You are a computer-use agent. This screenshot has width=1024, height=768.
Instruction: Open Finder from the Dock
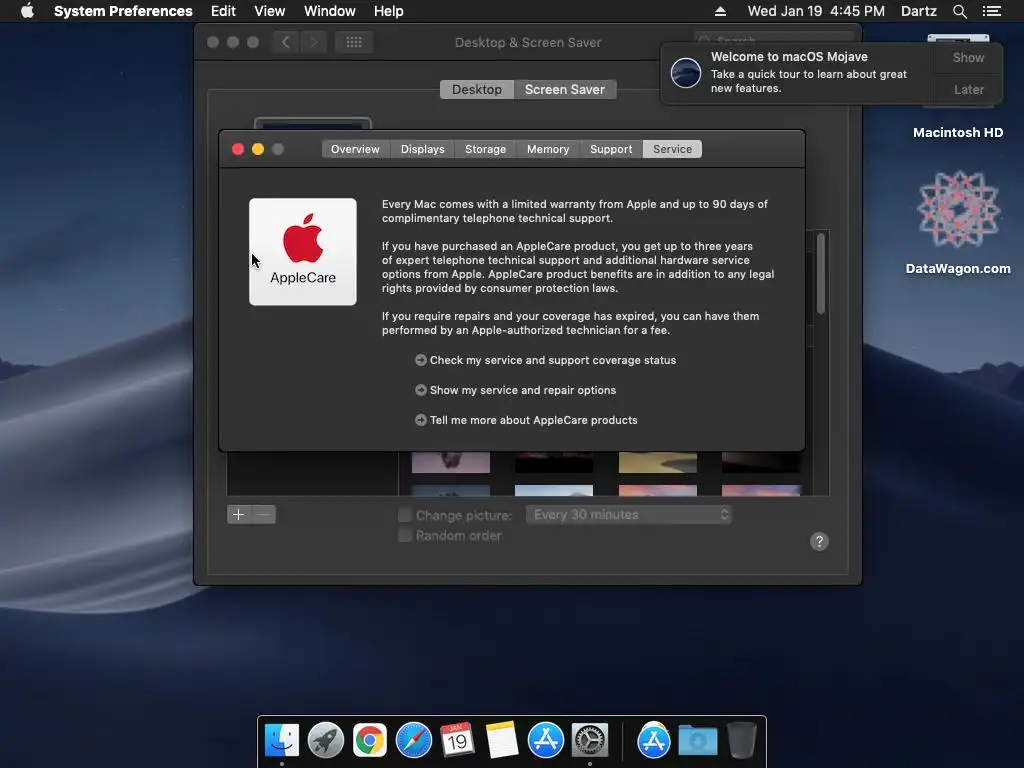pos(281,740)
